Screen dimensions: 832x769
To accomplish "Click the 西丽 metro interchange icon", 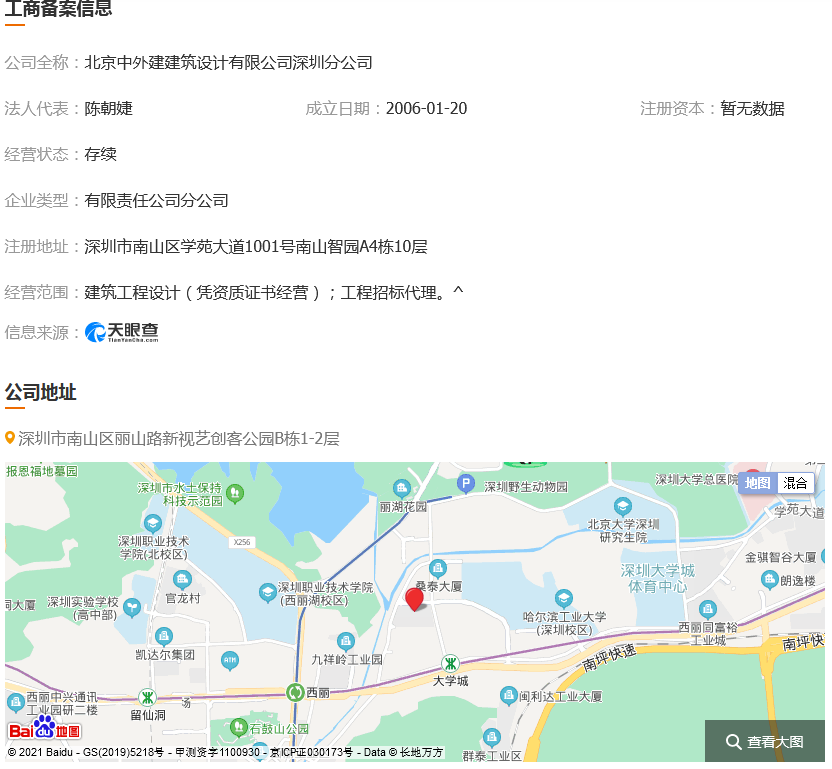I will [295, 692].
